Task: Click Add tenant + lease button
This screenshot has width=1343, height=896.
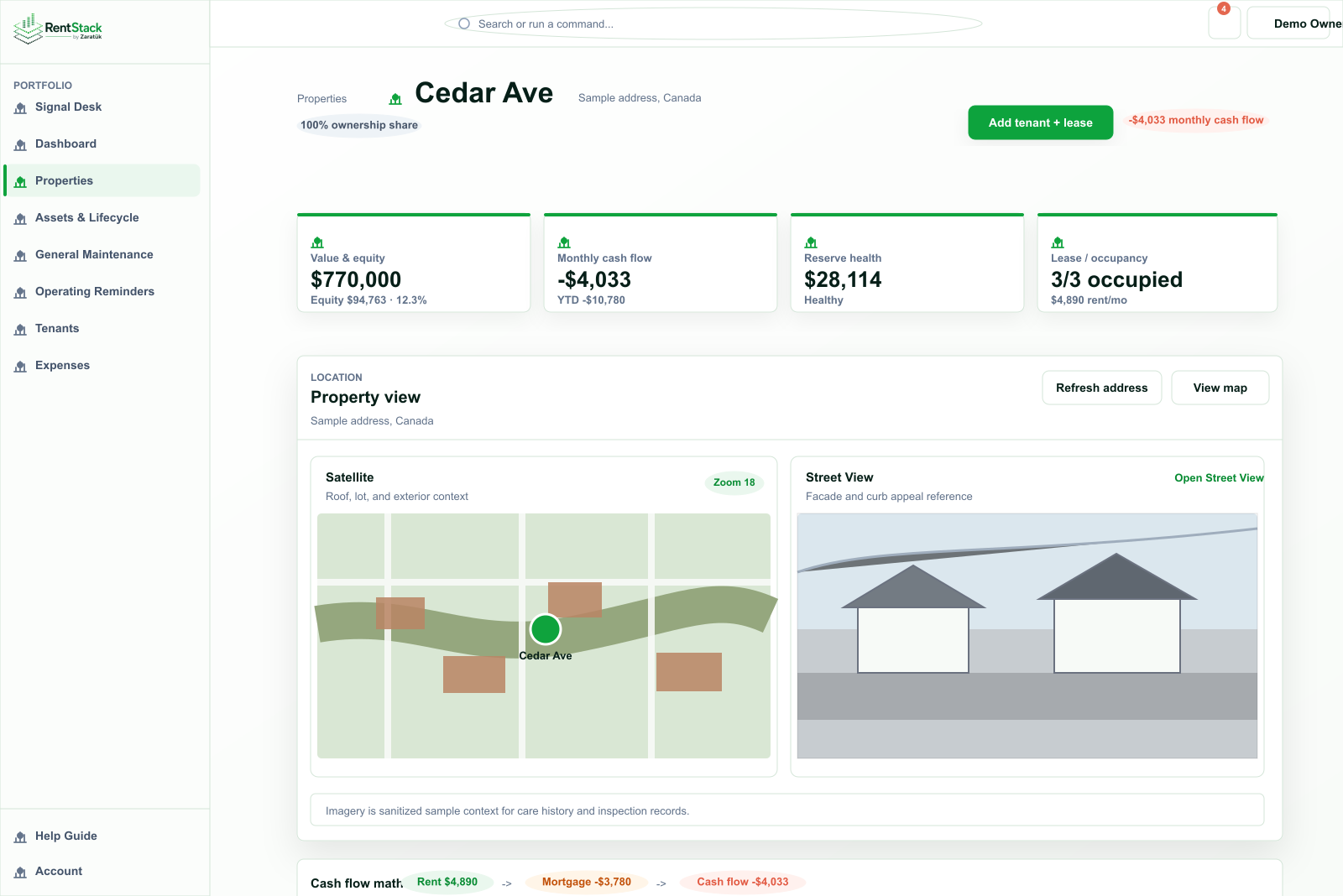Action: (1041, 122)
